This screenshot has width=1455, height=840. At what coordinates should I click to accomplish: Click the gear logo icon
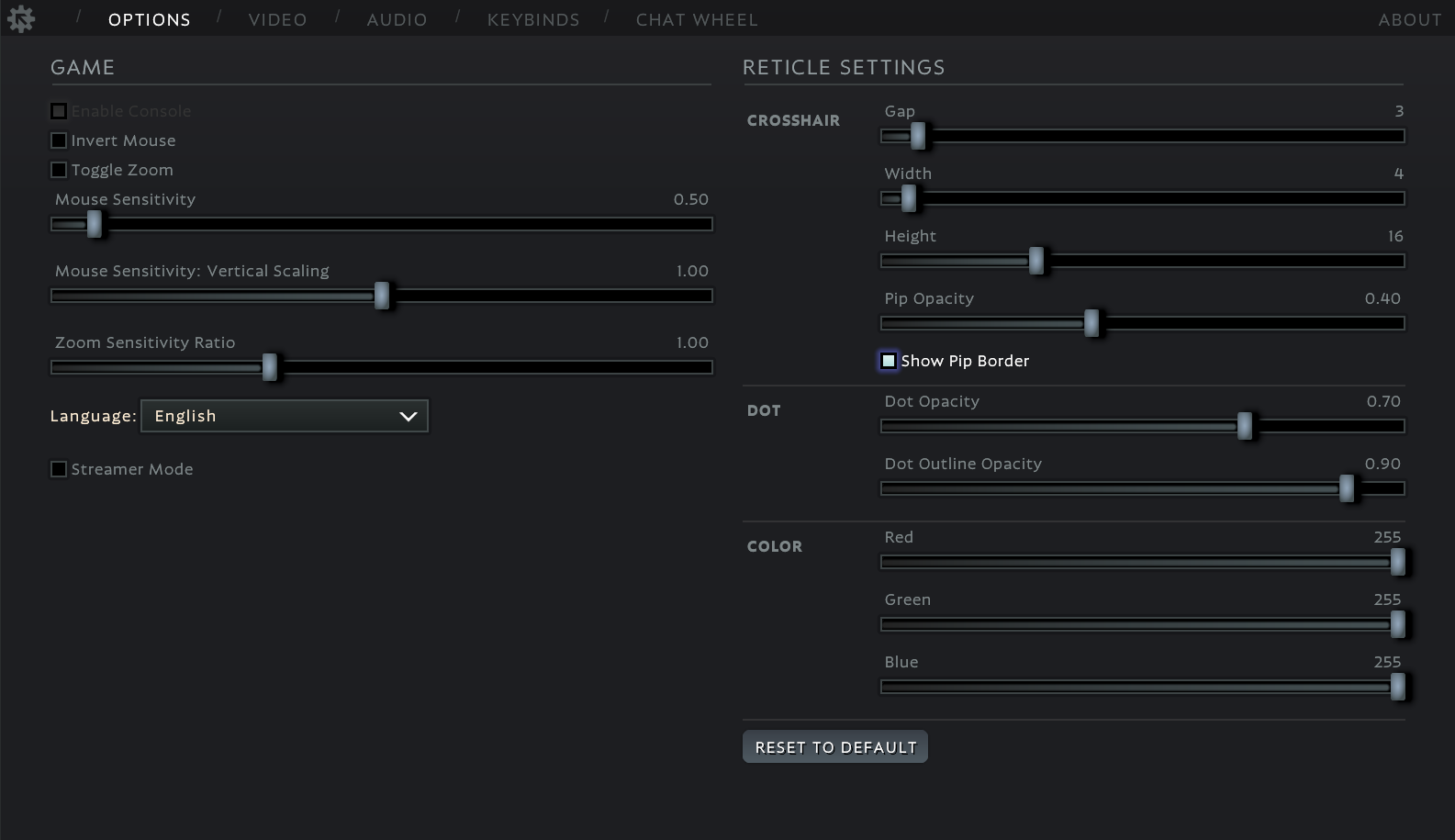point(20,19)
